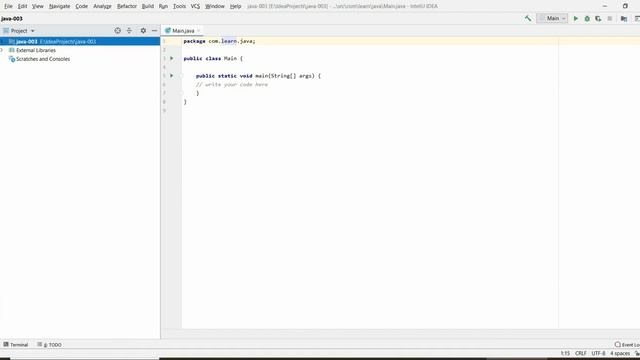640x360 pixels.
Task: Open the Code menu
Action: coord(82,6)
